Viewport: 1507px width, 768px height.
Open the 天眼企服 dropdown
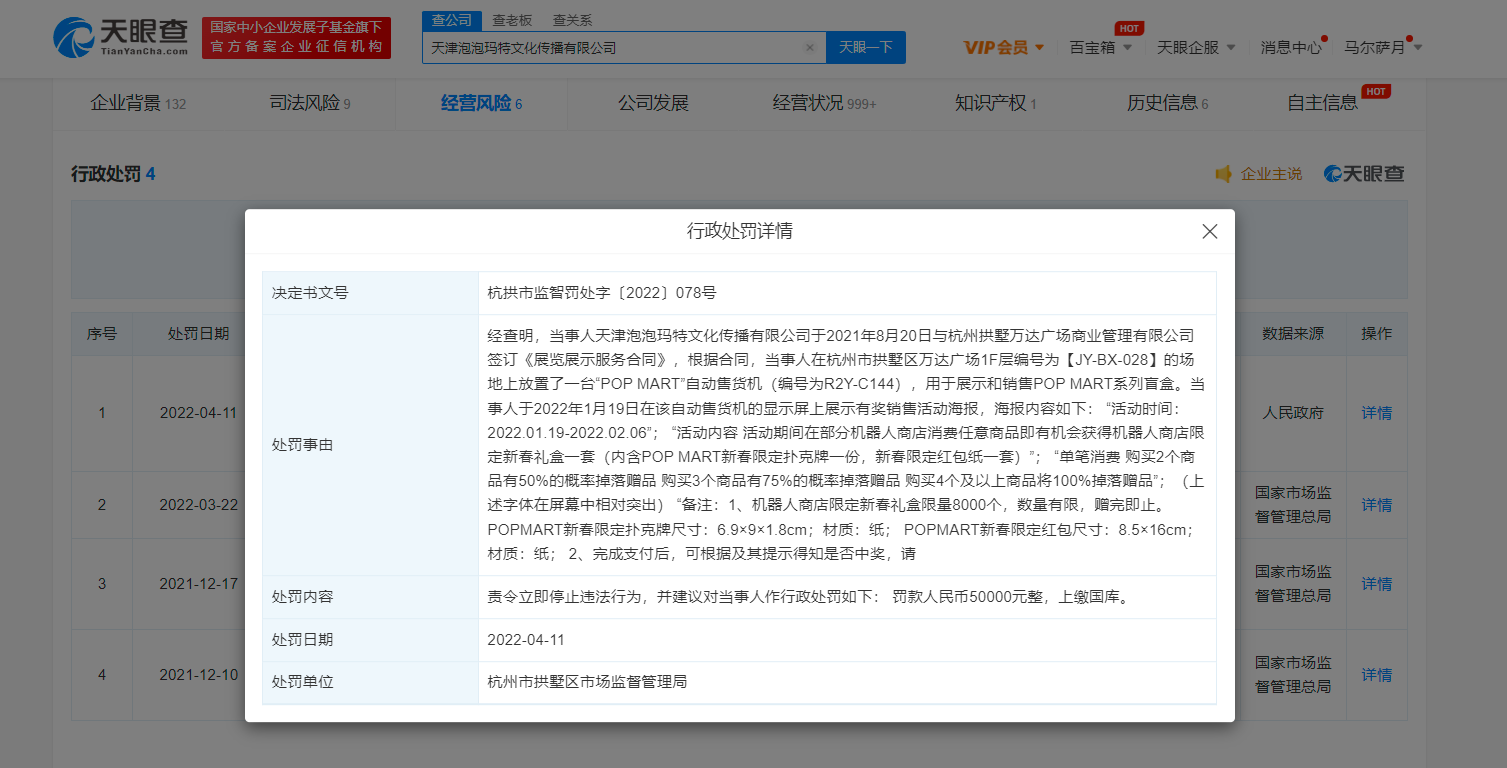(x=1196, y=47)
